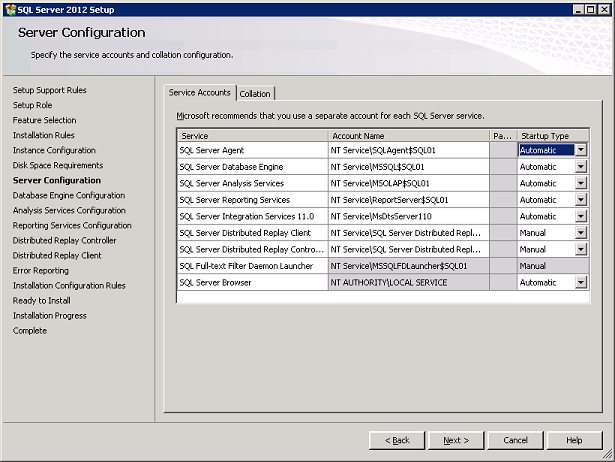Open Startup Type dropdown for SQL Server Database Engine

(x=581, y=167)
